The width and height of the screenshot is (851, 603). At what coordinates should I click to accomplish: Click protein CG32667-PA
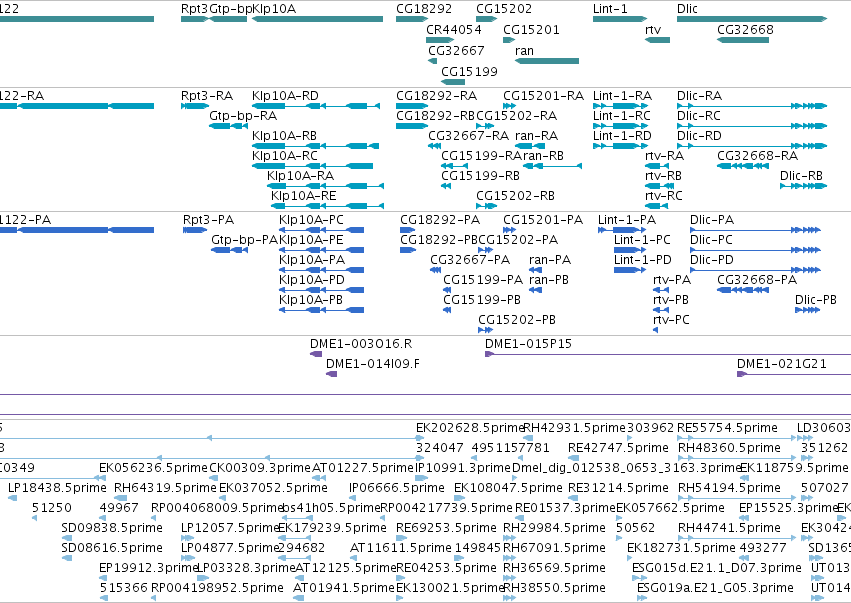[x=436, y=270]
